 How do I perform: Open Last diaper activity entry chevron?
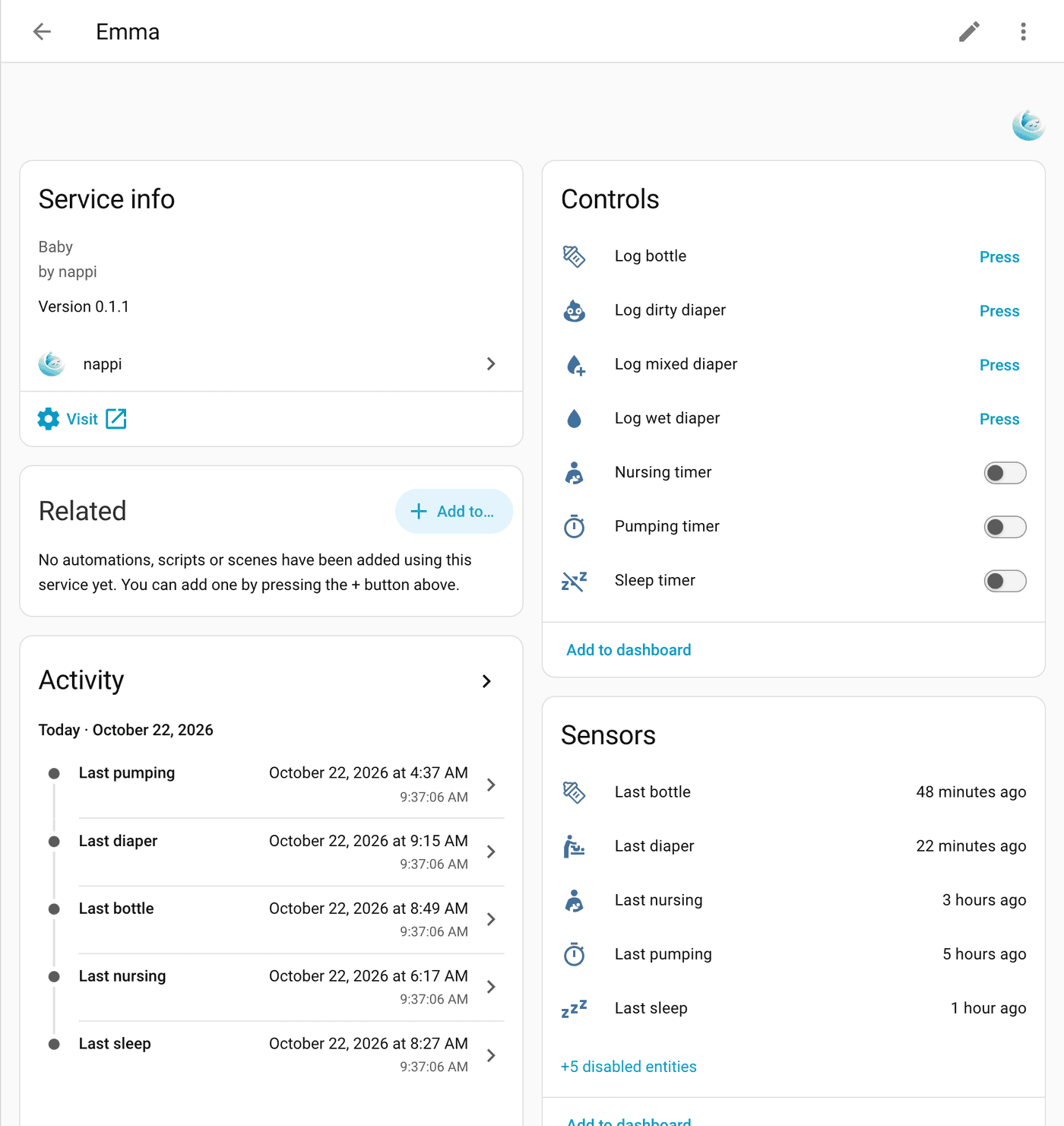pos(491,852)
